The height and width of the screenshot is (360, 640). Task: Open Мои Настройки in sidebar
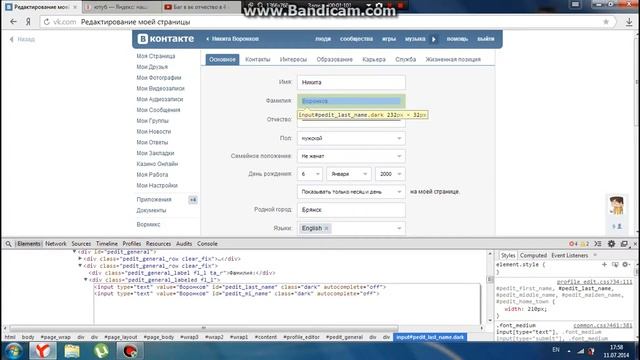coord(157,186)
